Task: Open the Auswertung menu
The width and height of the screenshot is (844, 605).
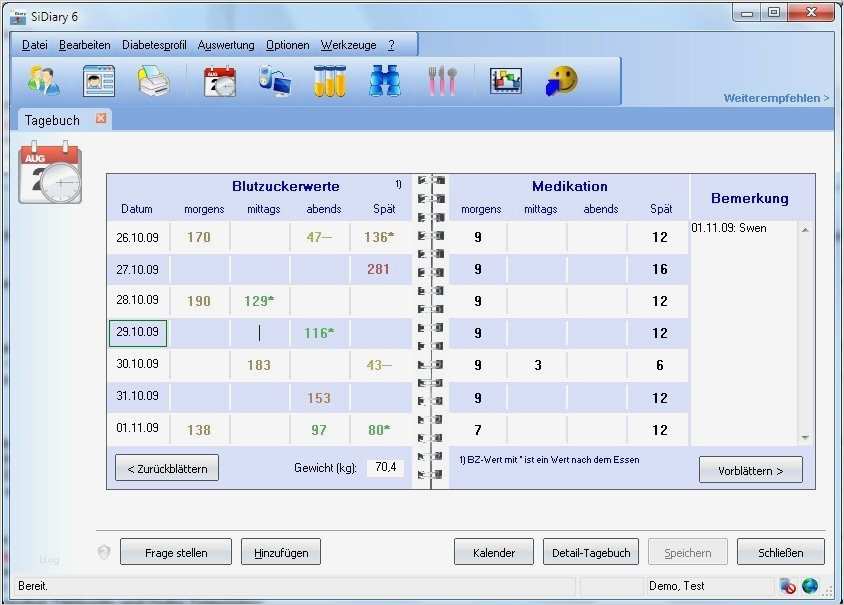Action: point(226,45)
